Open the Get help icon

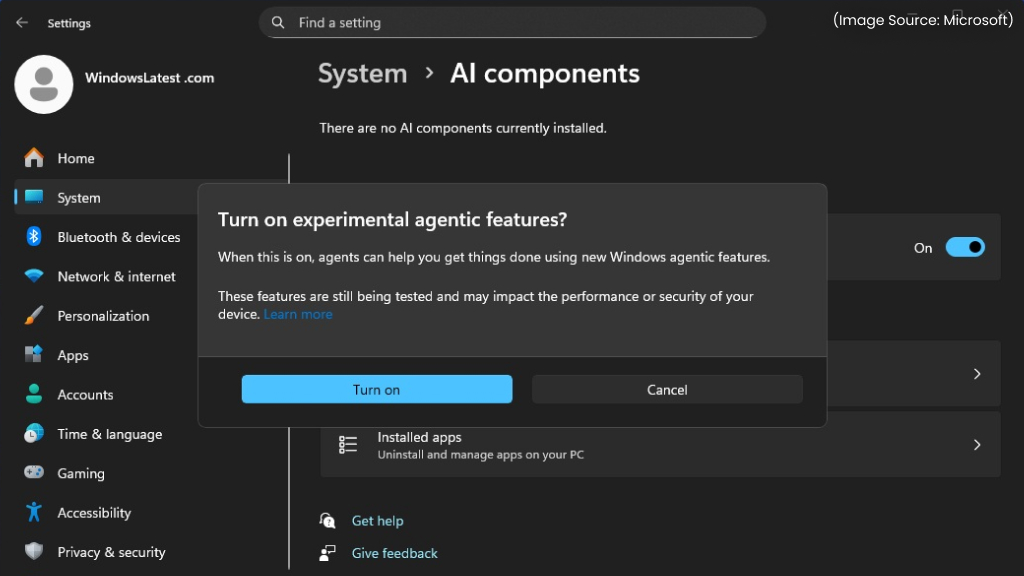click(327, 520)
